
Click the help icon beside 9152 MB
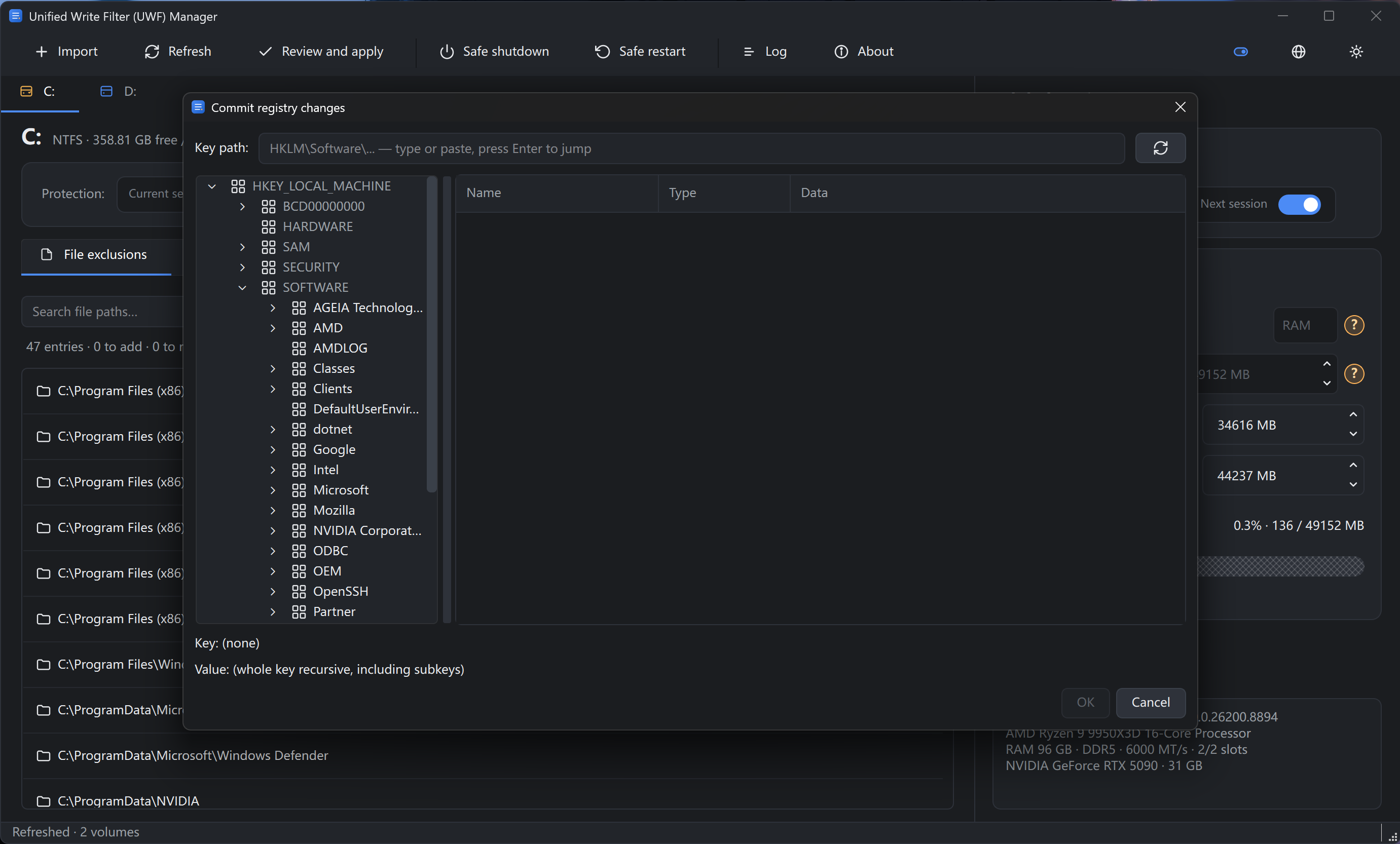click(1354, 374)
